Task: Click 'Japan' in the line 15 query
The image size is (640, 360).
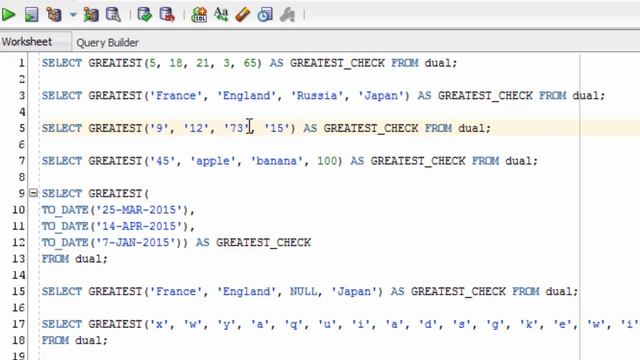Action: pos(354,291)
